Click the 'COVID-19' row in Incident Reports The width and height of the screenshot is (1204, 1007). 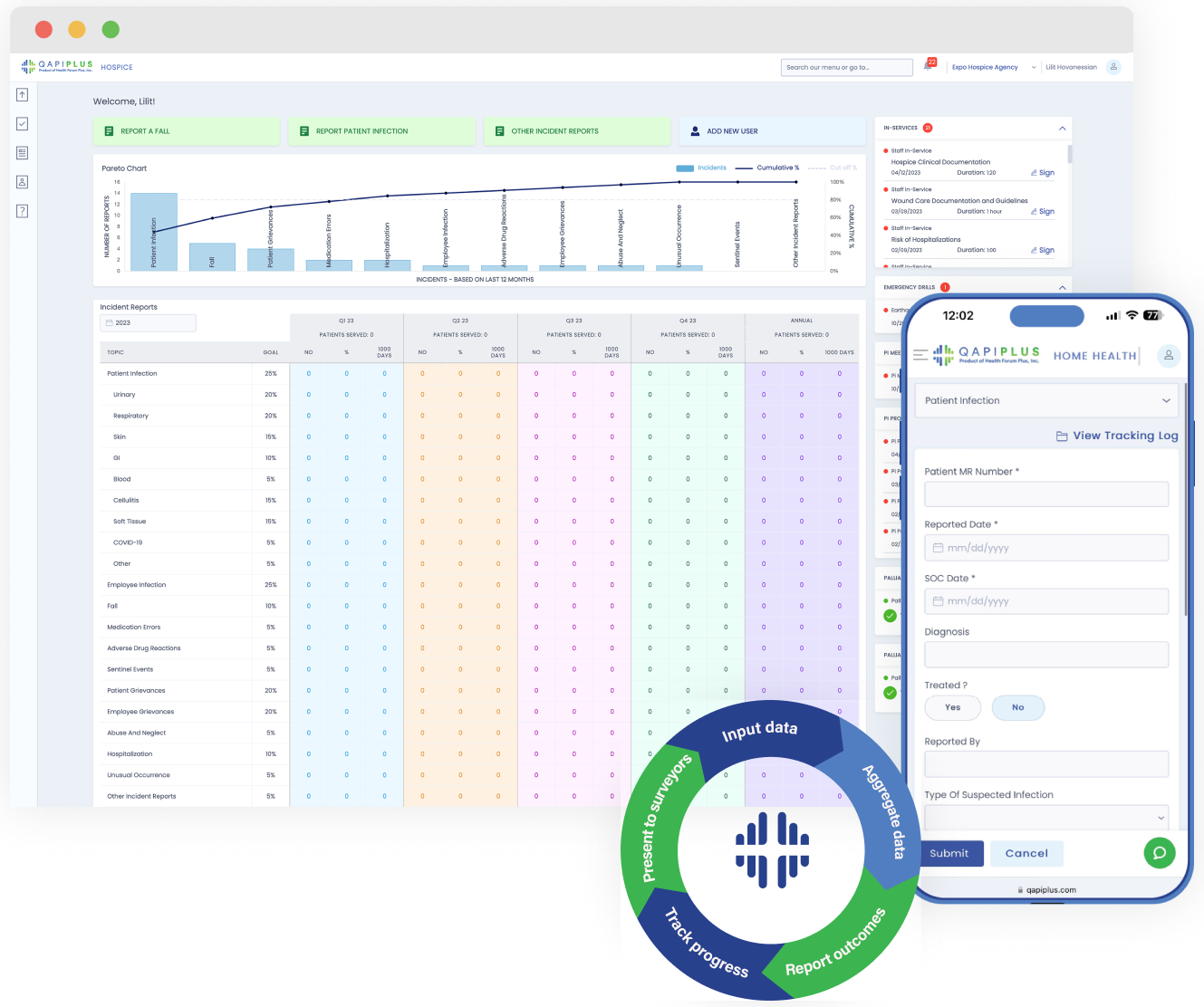[479, 542]
